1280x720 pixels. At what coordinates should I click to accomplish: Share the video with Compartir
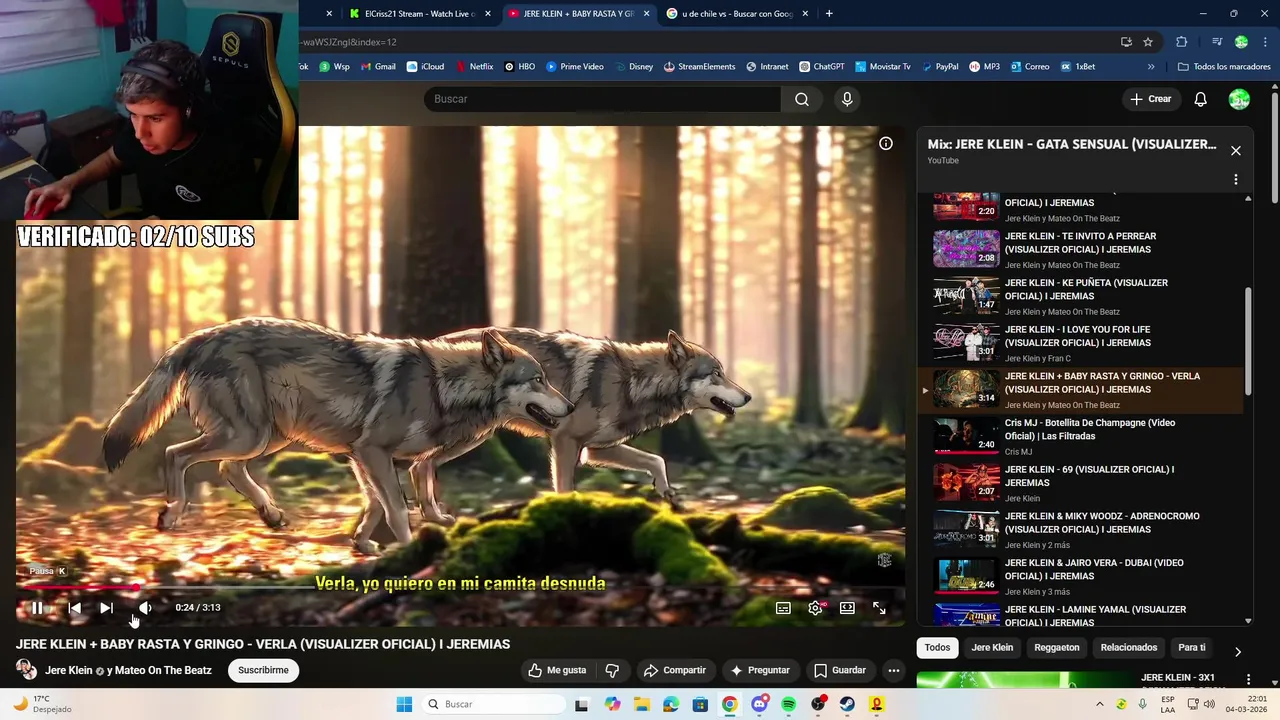[675, 670]
